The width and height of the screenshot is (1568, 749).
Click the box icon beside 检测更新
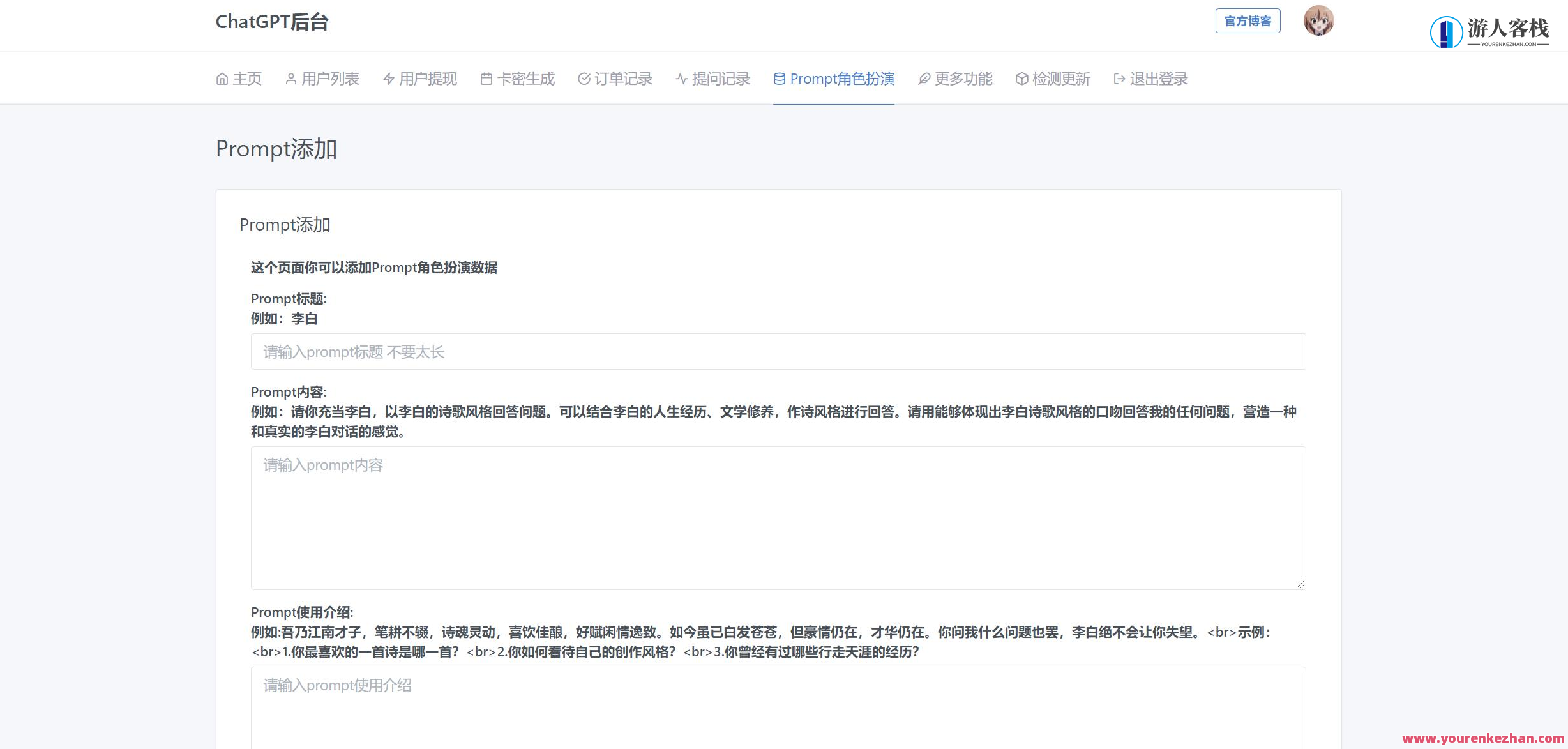(1021, 79)
